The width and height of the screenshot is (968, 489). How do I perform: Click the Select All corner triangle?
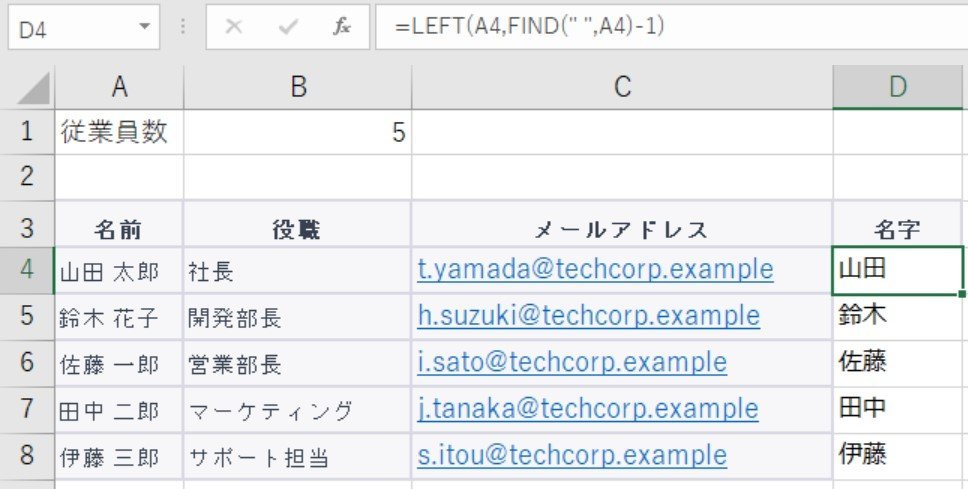[34, 88]
